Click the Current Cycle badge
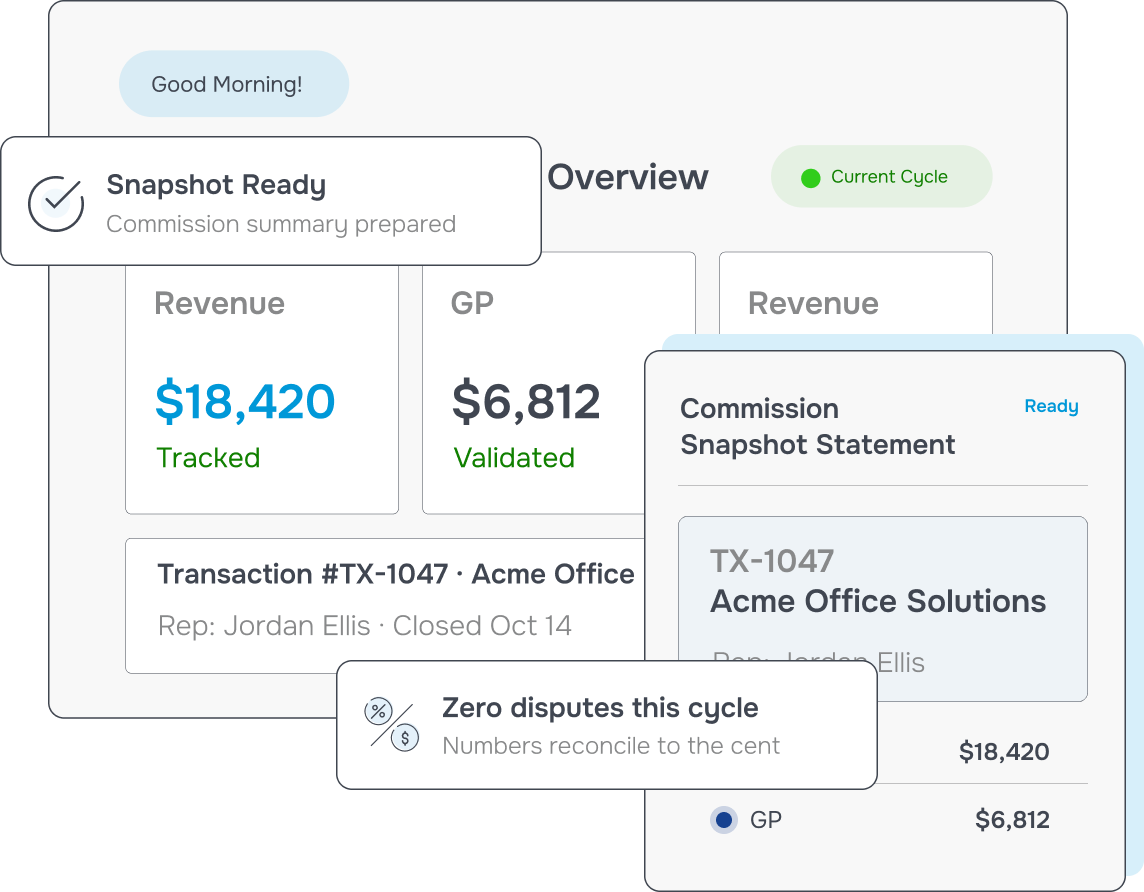This screenshot has height=892, width=1144. click(x=881, y=177)
